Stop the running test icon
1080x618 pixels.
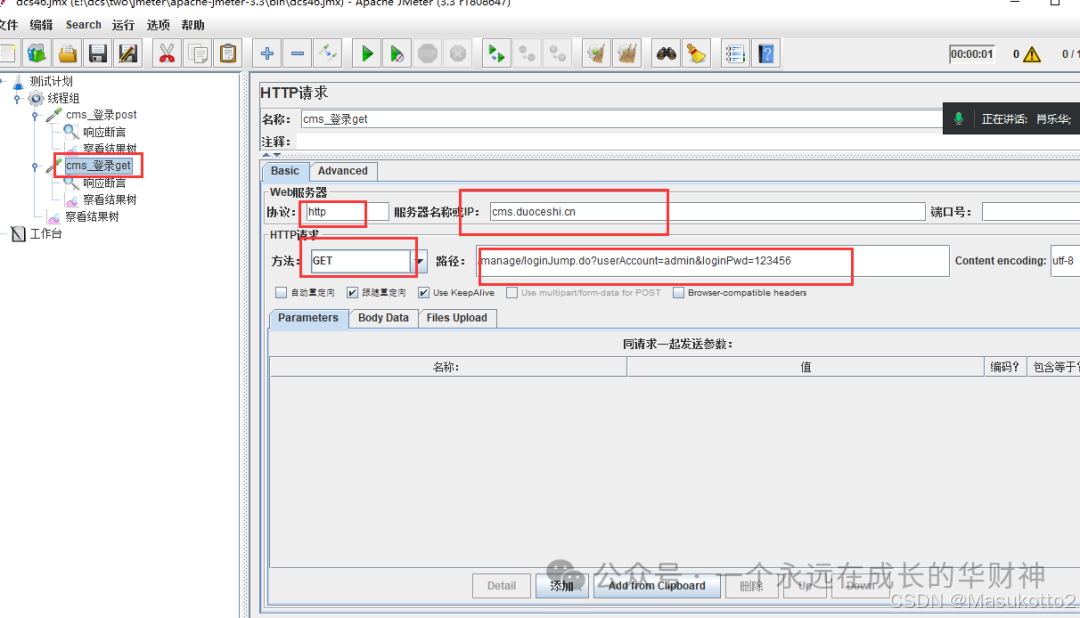pyautogui.click(x=428, y=53)
